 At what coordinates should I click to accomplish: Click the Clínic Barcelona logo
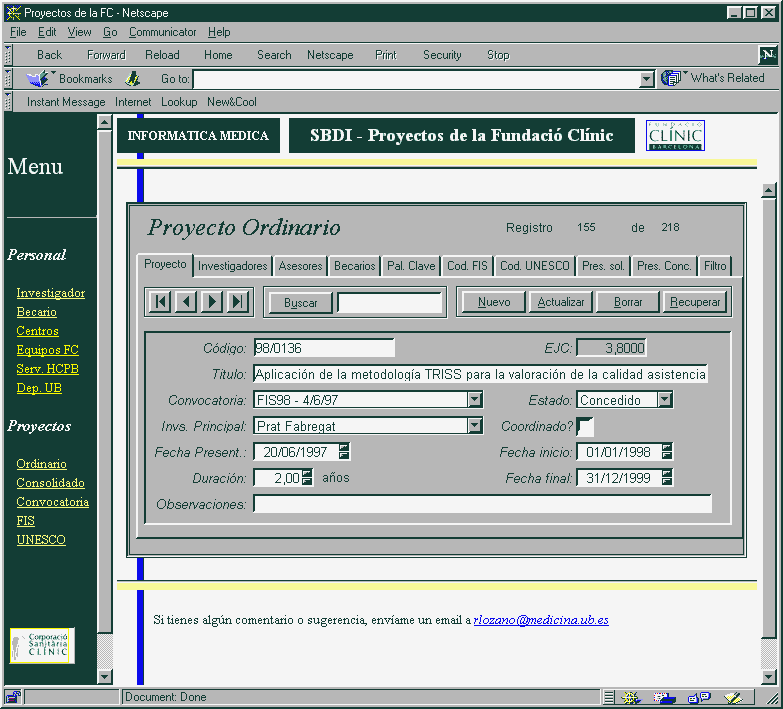675,135
